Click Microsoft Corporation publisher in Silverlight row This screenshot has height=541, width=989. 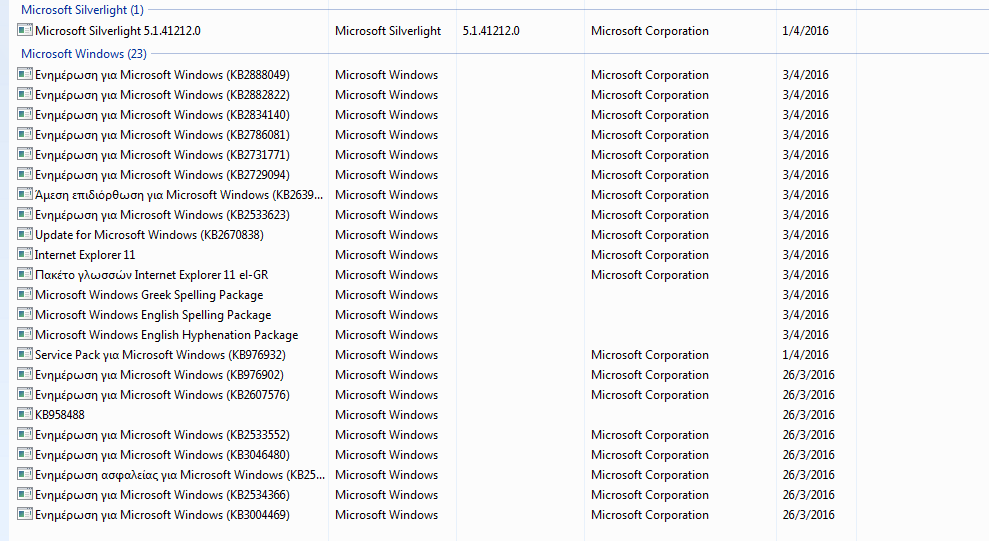tap(650, 32)
